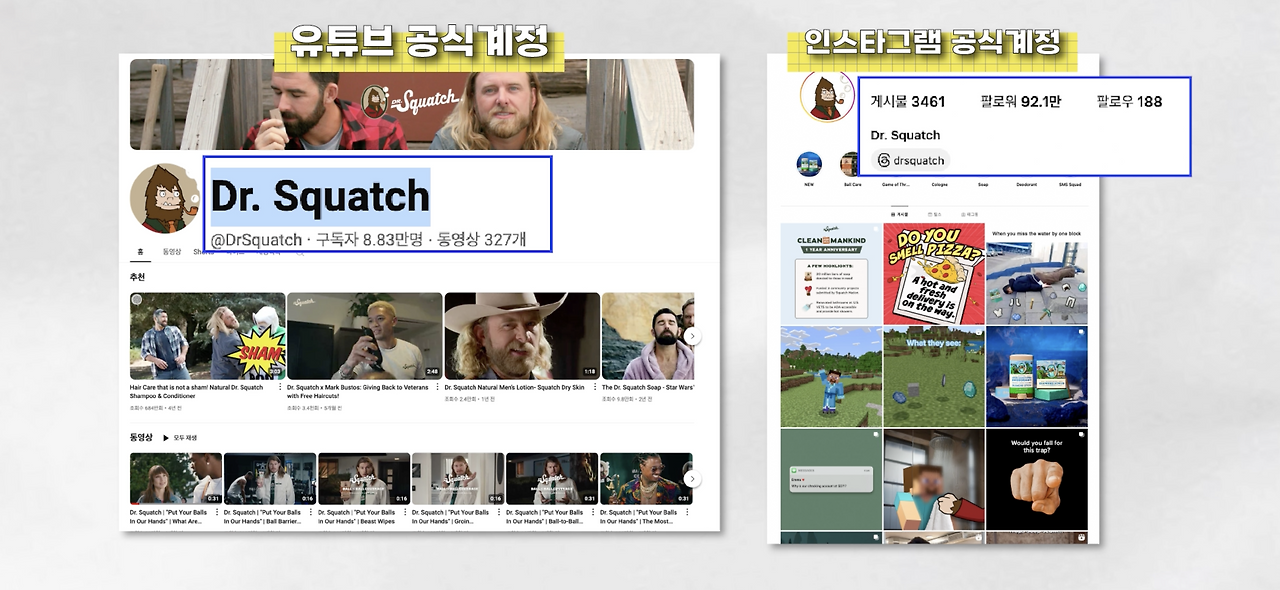The width and height of the screenshot is (1280, 590).
Task: Click the Threads icon beside drsquatch
Action: point(884,160)
